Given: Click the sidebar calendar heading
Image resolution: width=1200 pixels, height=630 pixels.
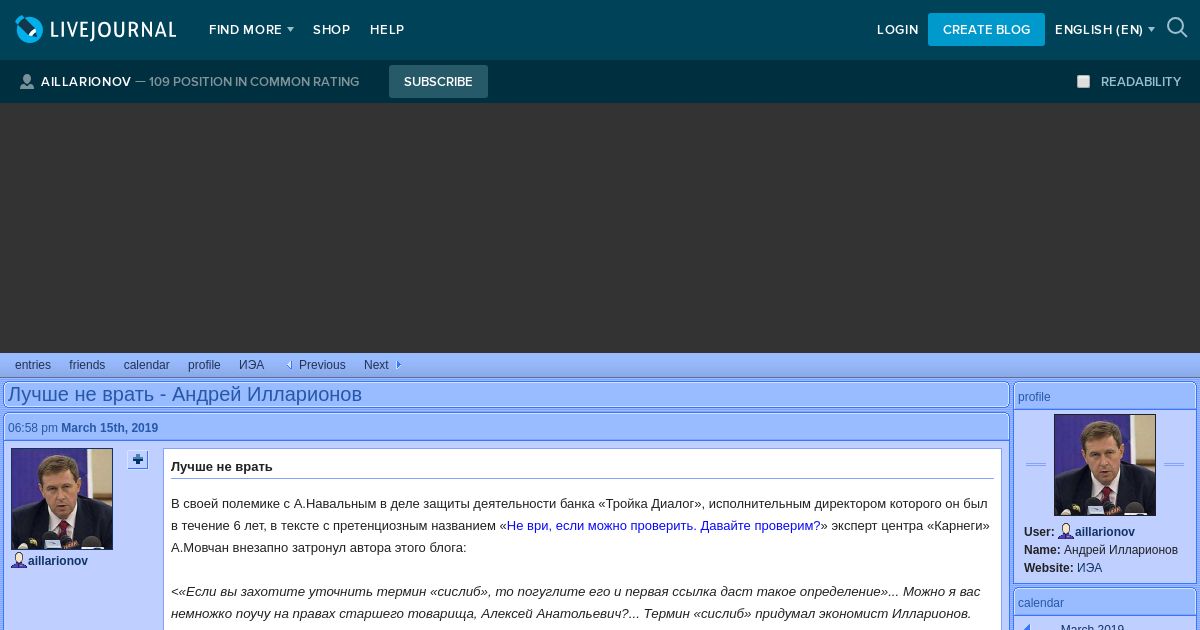Looking at the screenshot, I should 1041,603.
